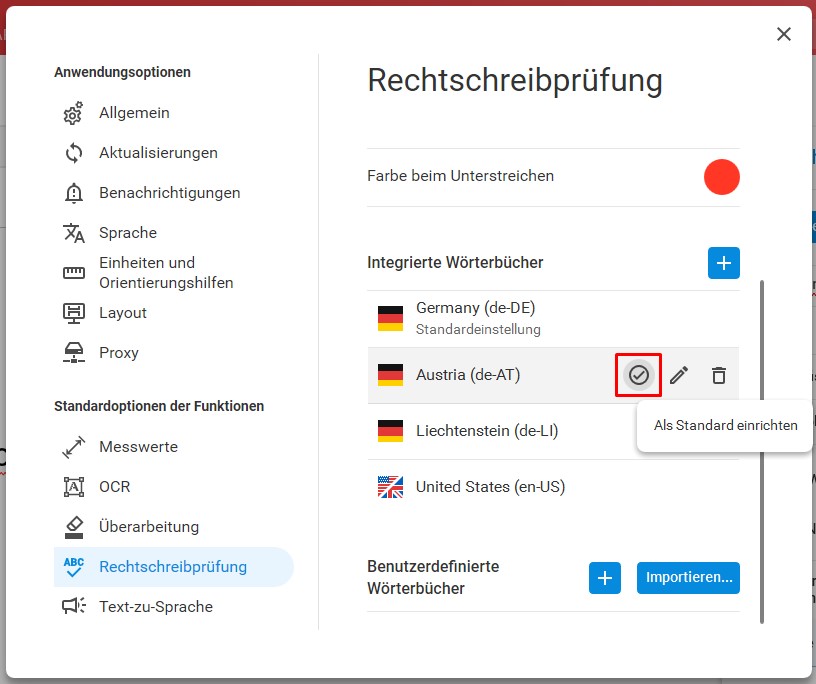Open the Allgemein settings page
The height and width of the screenshot is (684, 816).
[174, 113]
